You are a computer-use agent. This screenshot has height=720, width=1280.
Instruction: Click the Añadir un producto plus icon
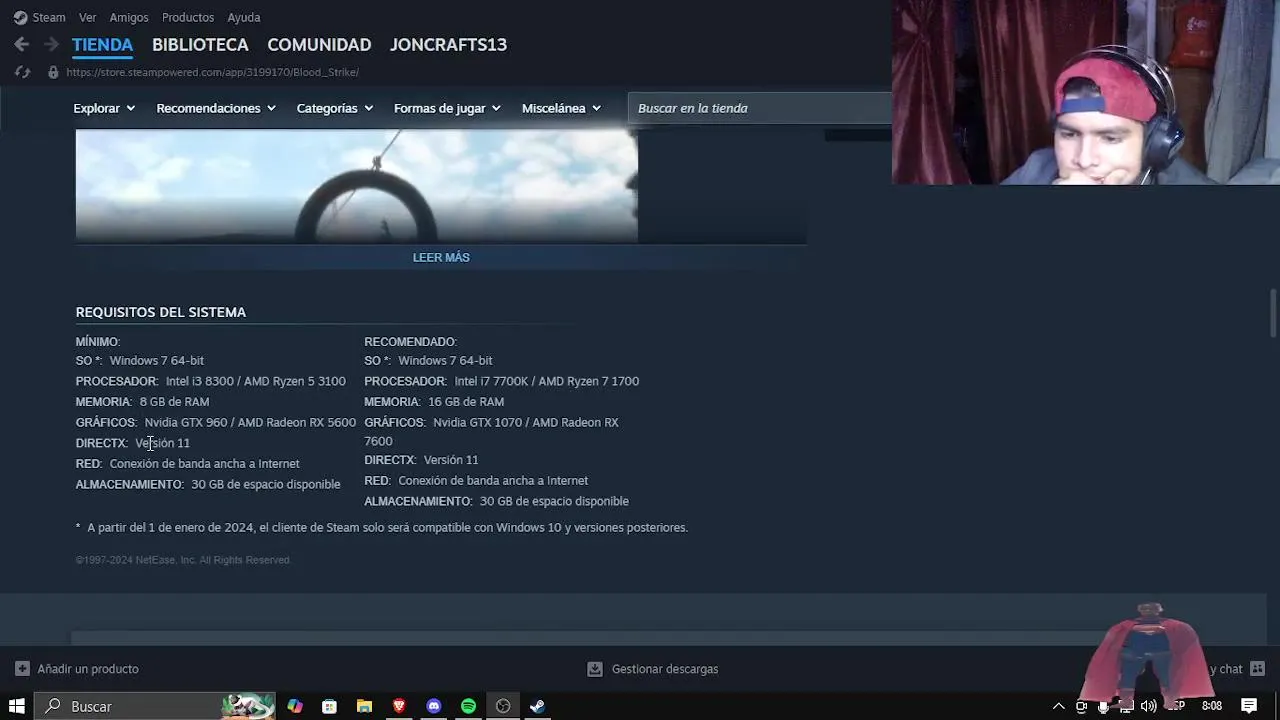(22, 669)
